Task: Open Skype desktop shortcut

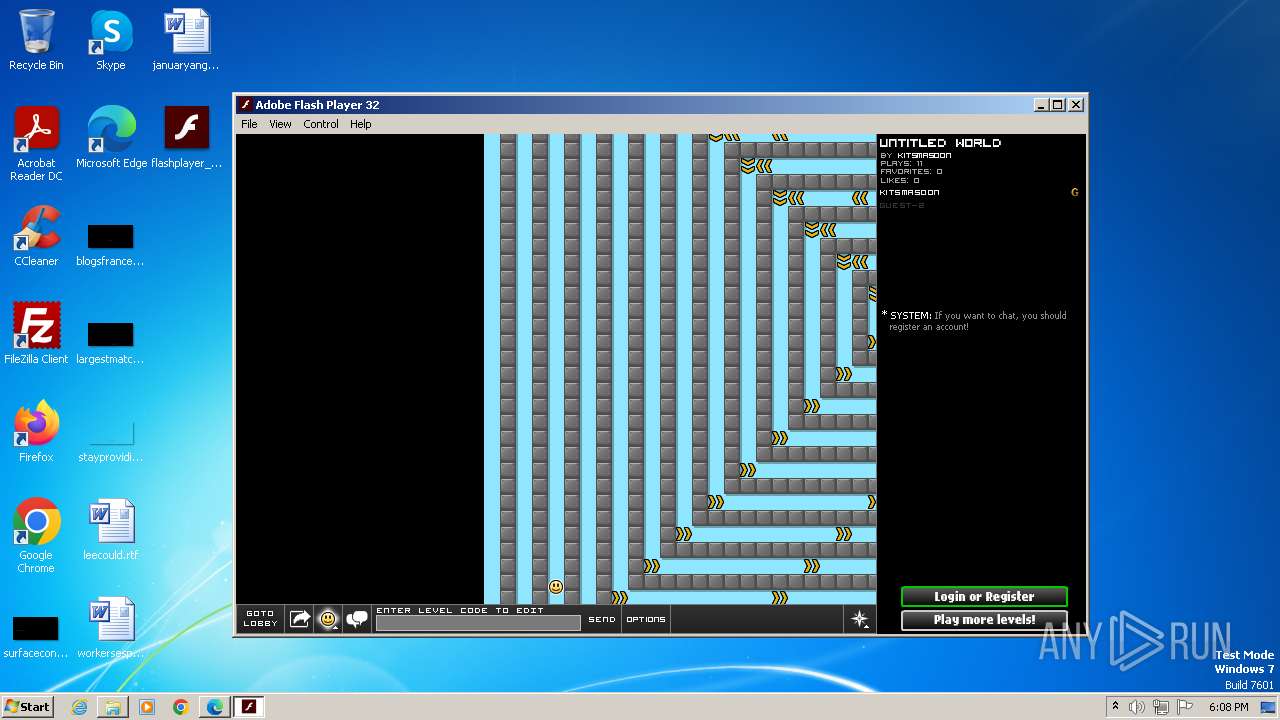Action: tap(110, 40)
